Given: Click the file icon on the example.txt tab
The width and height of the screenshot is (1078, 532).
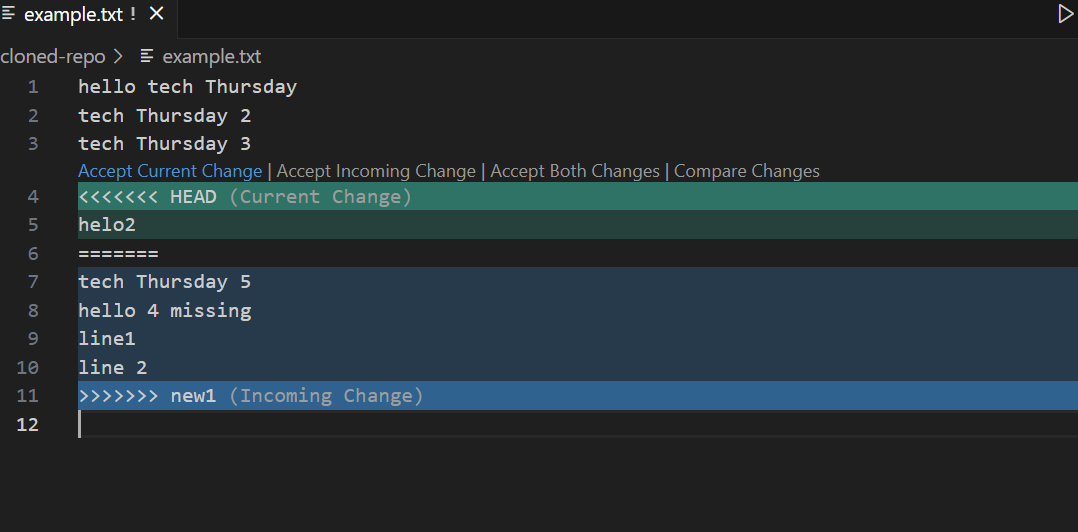Looking at the screenshot, I should tap(9, 14).
